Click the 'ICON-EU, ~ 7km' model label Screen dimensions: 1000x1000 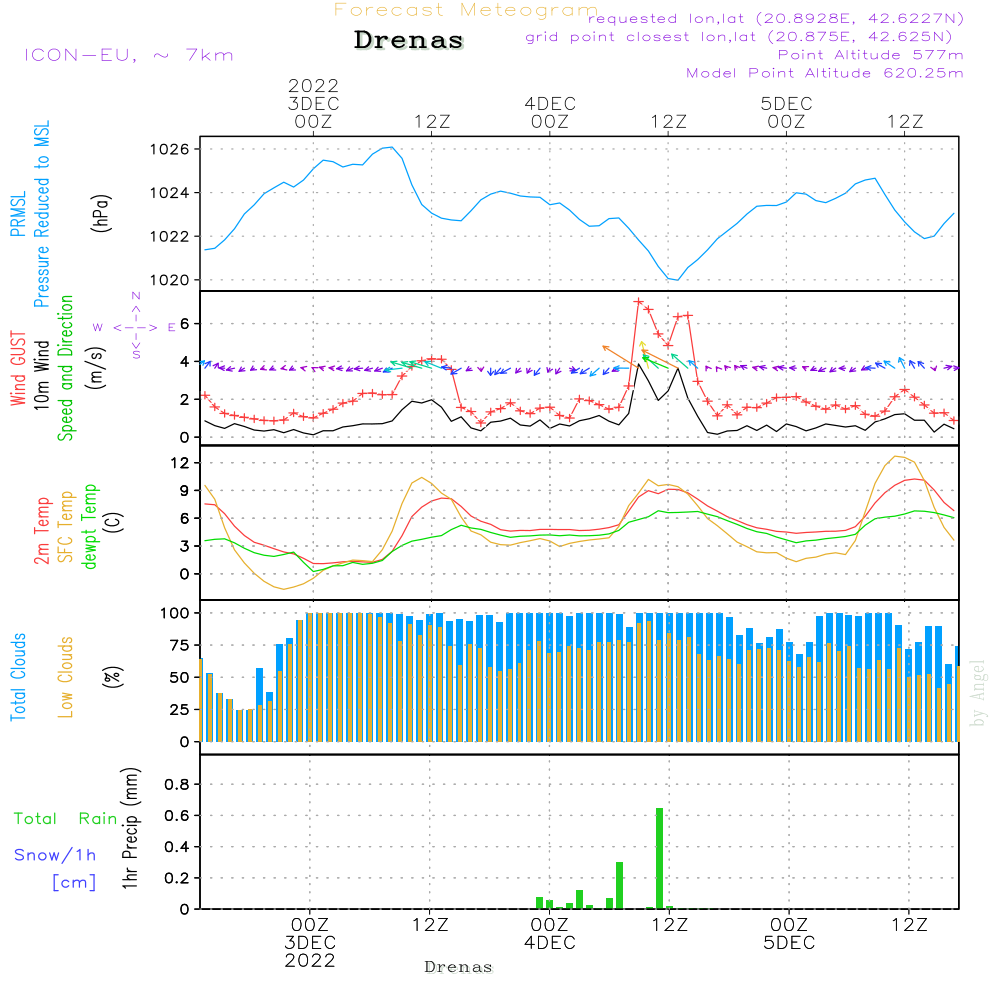(x=128, y=54)
